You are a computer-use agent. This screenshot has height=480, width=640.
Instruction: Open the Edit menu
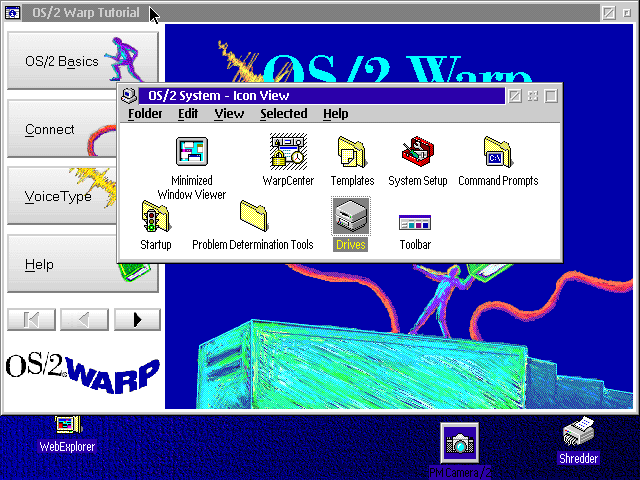(188, 113)
